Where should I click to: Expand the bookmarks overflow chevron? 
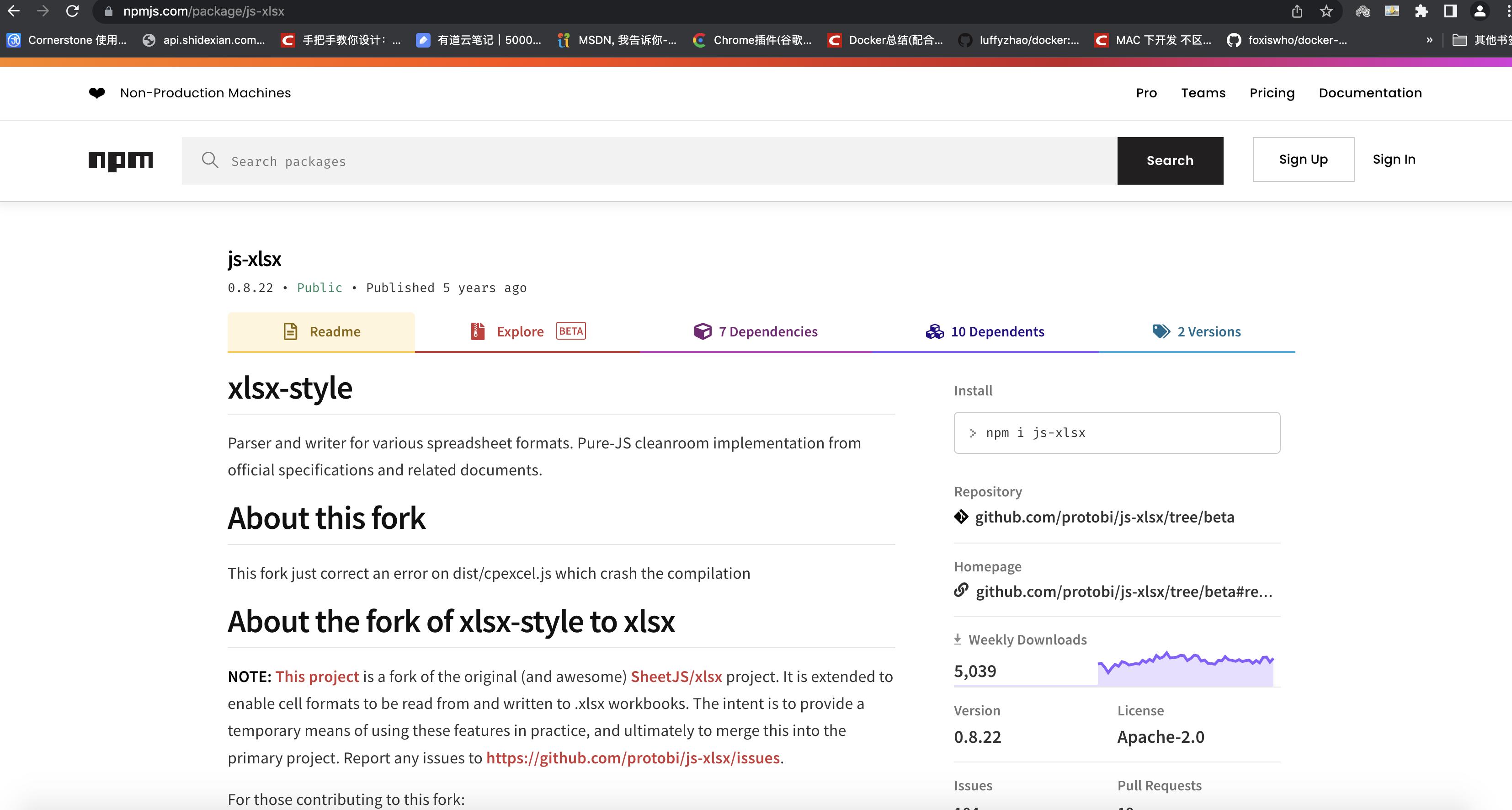1429,40
